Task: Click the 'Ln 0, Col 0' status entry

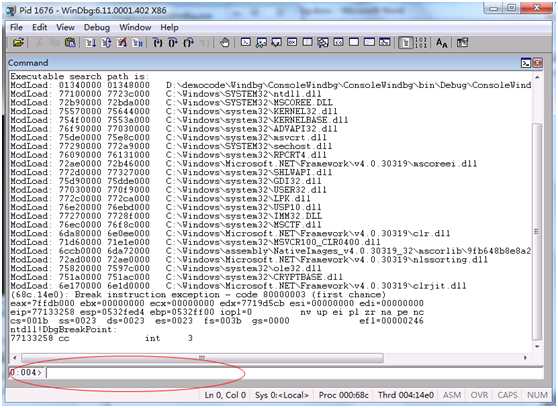Action: point(225,395)
